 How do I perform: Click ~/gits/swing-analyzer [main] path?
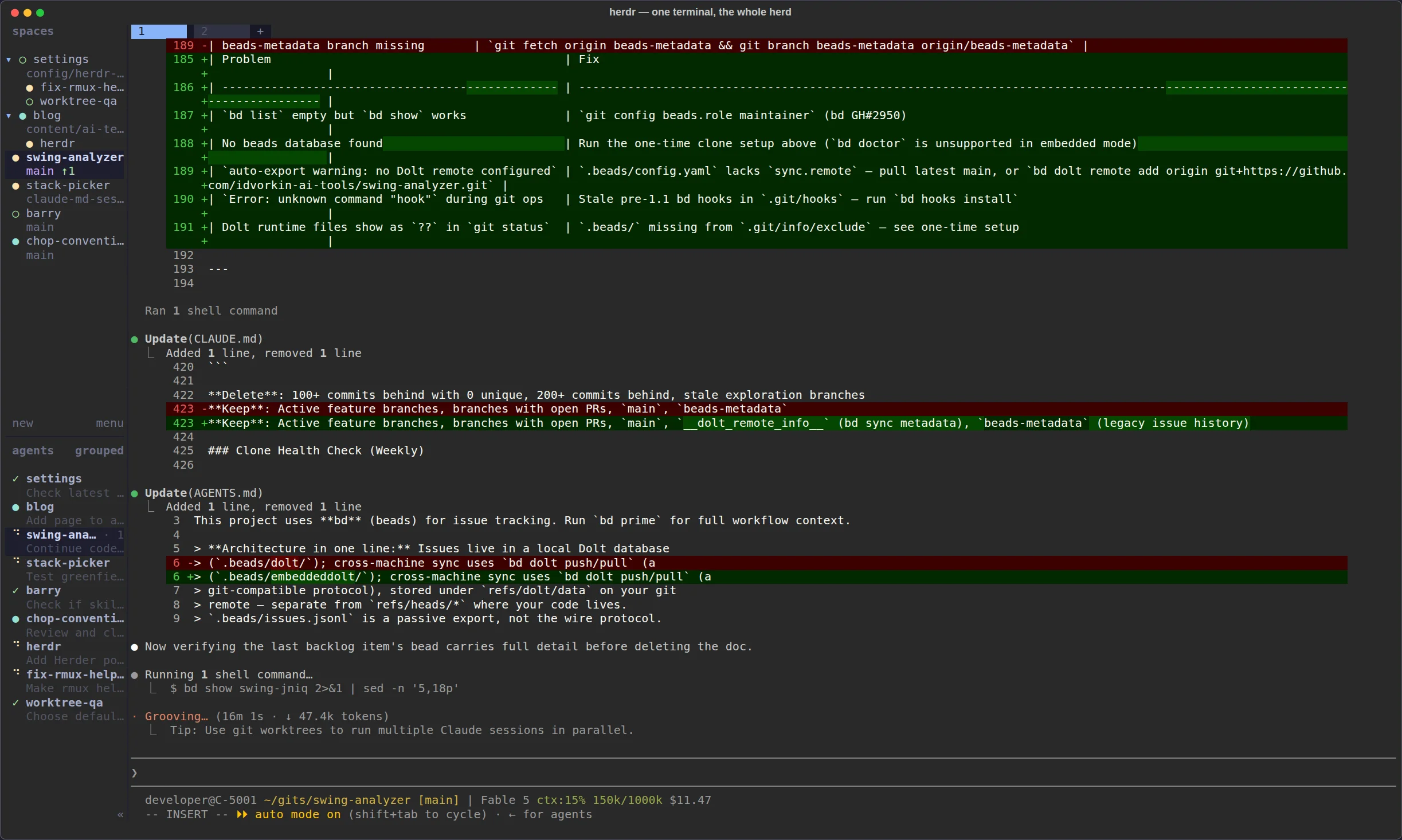(361, 800)
